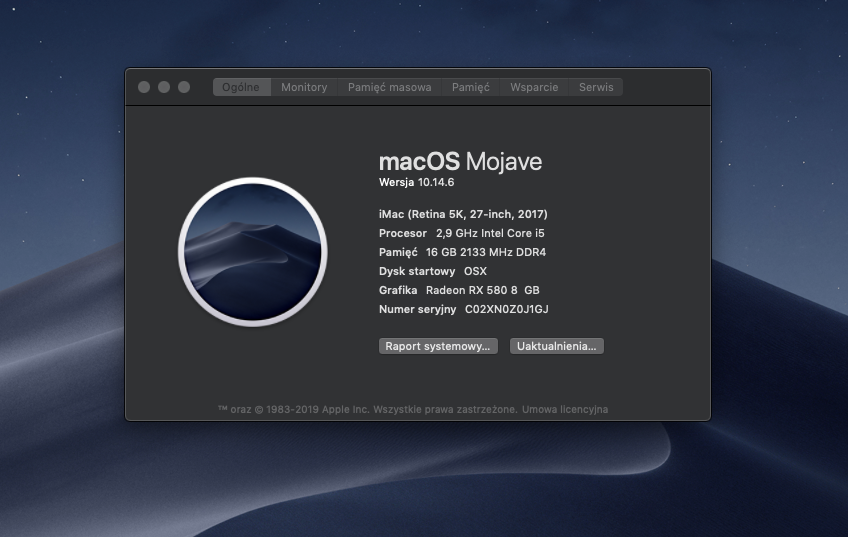Click the Grafika label

click(398, 290)
